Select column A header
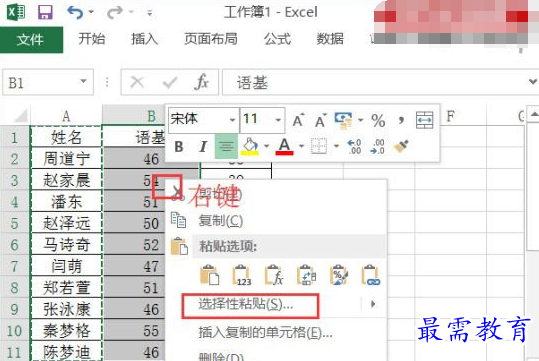The height and width of the screenshot is (361, 539). 66,116
